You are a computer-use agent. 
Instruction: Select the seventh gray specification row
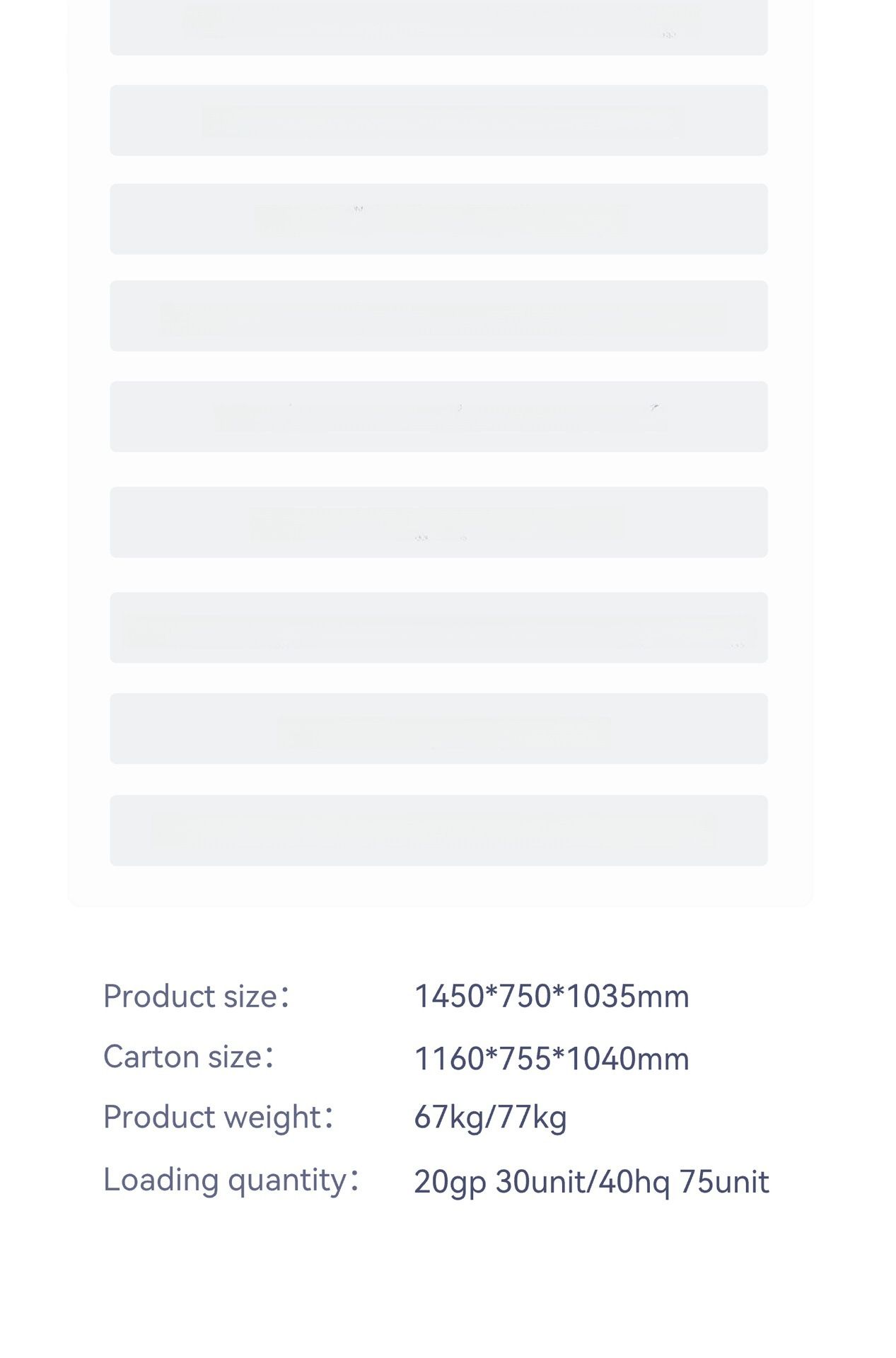pyautogui.click(x=438, y=627)
